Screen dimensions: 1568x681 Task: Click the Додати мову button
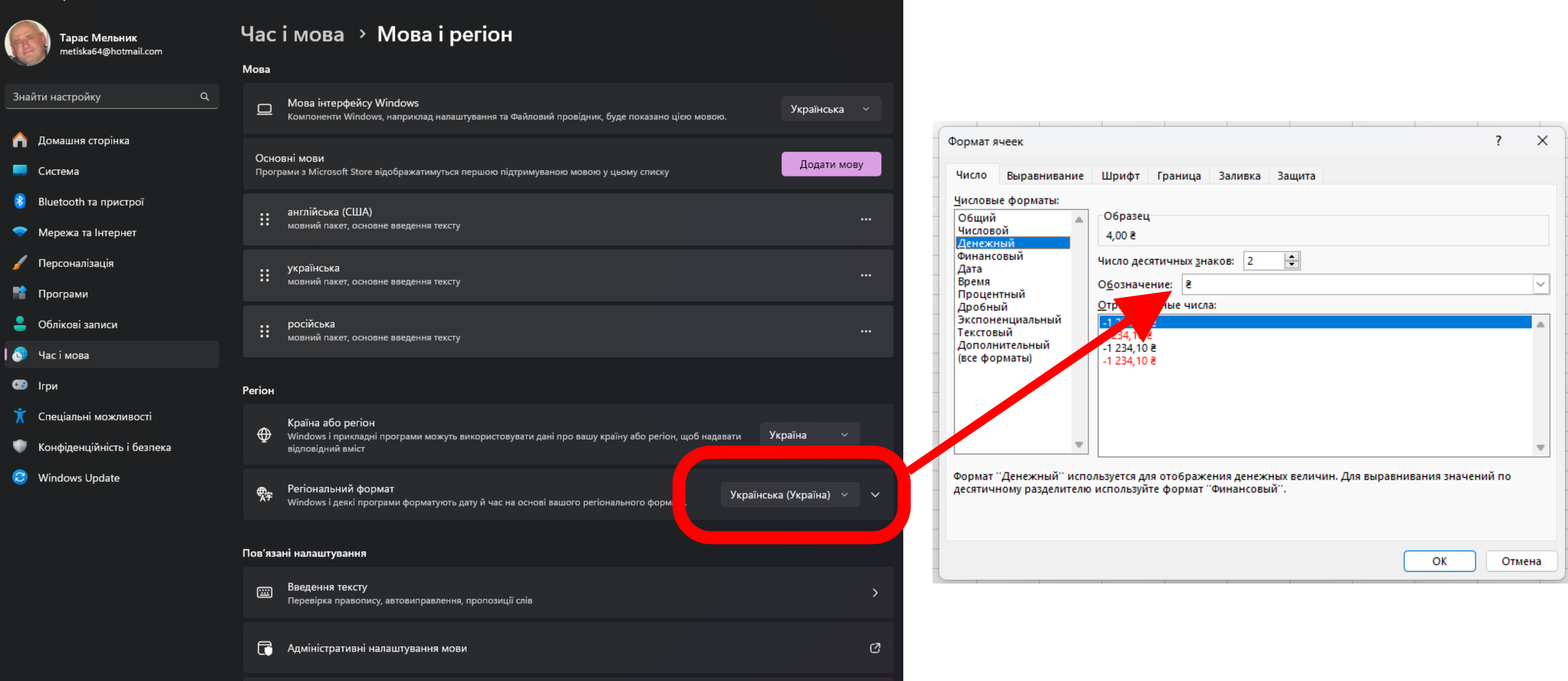click(x=831, y=164)
